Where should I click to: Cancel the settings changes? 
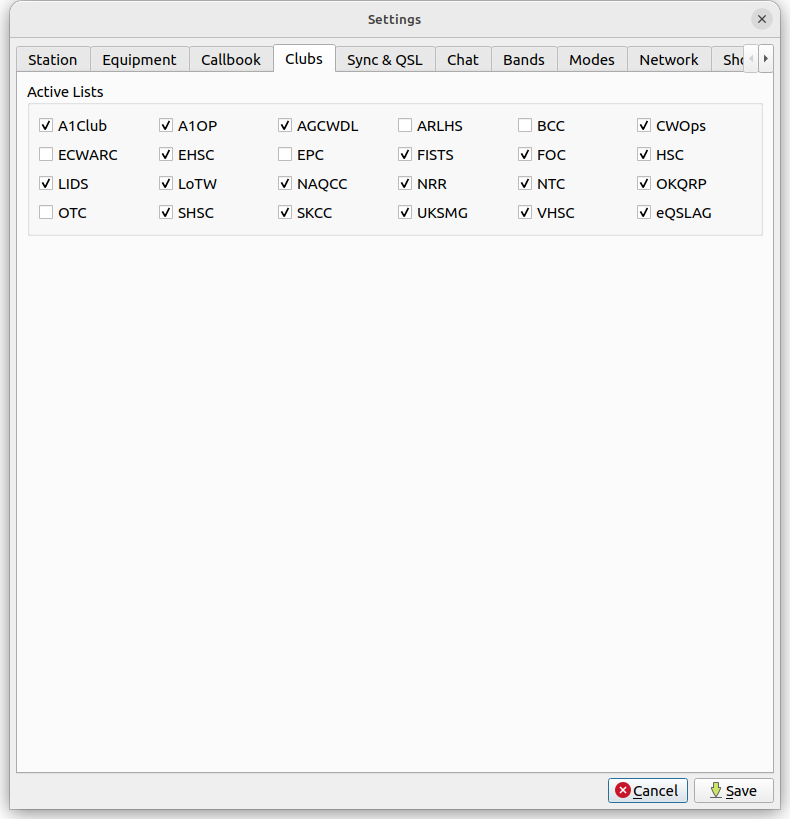[647, 790]
